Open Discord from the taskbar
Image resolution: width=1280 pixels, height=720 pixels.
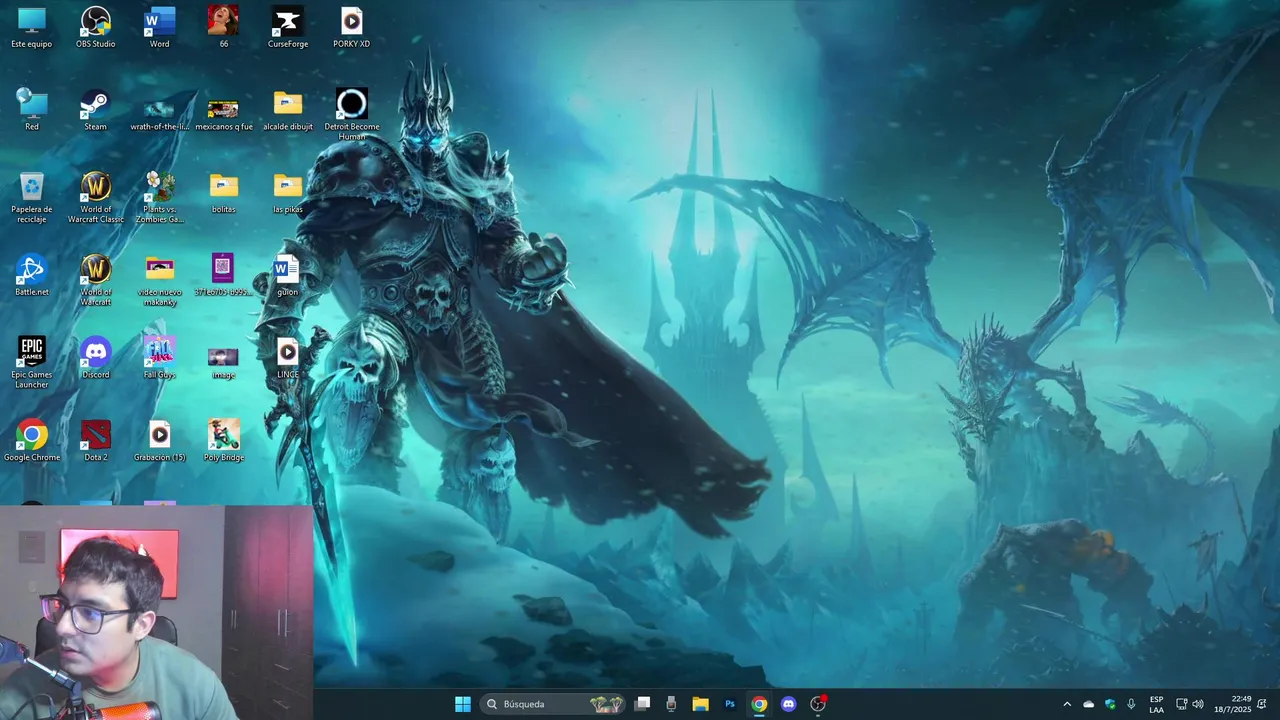pos(788,704)
